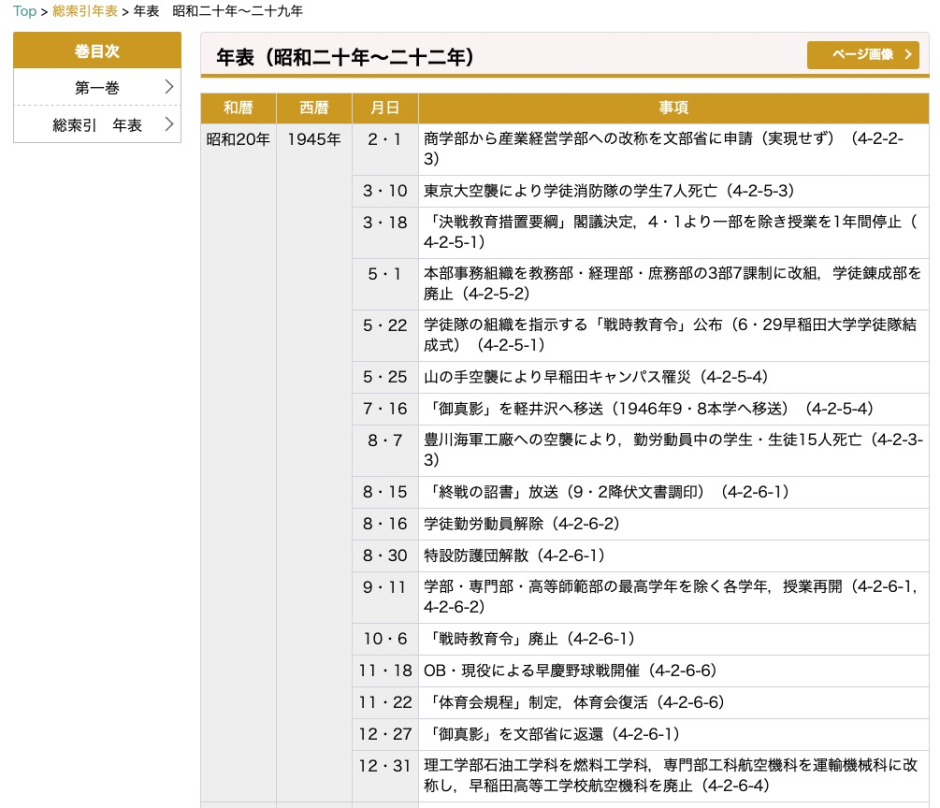Click the 西暦 column header
This screenshot has width=940, height=808.
(x=314, y=108)
